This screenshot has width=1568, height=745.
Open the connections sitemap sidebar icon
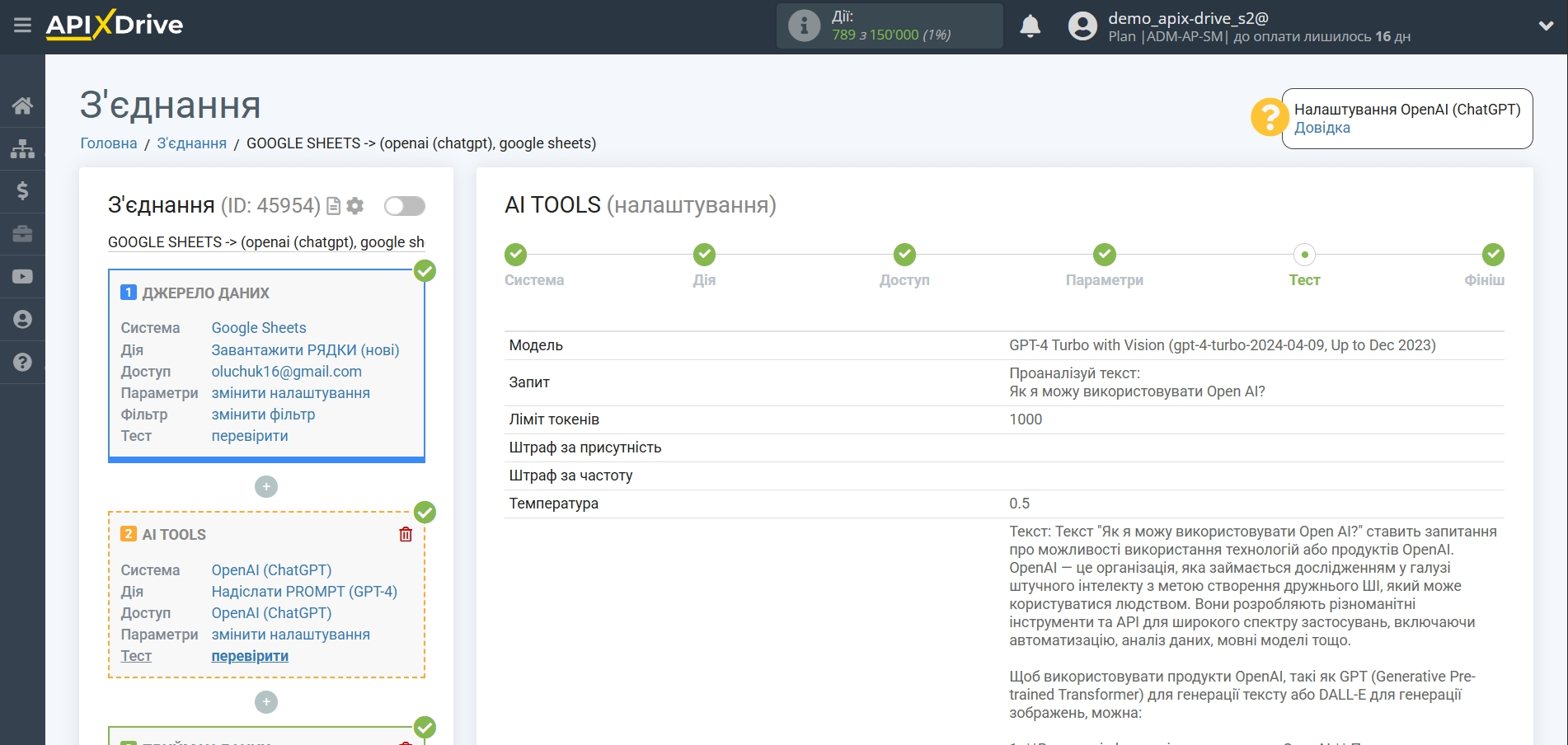22,148
